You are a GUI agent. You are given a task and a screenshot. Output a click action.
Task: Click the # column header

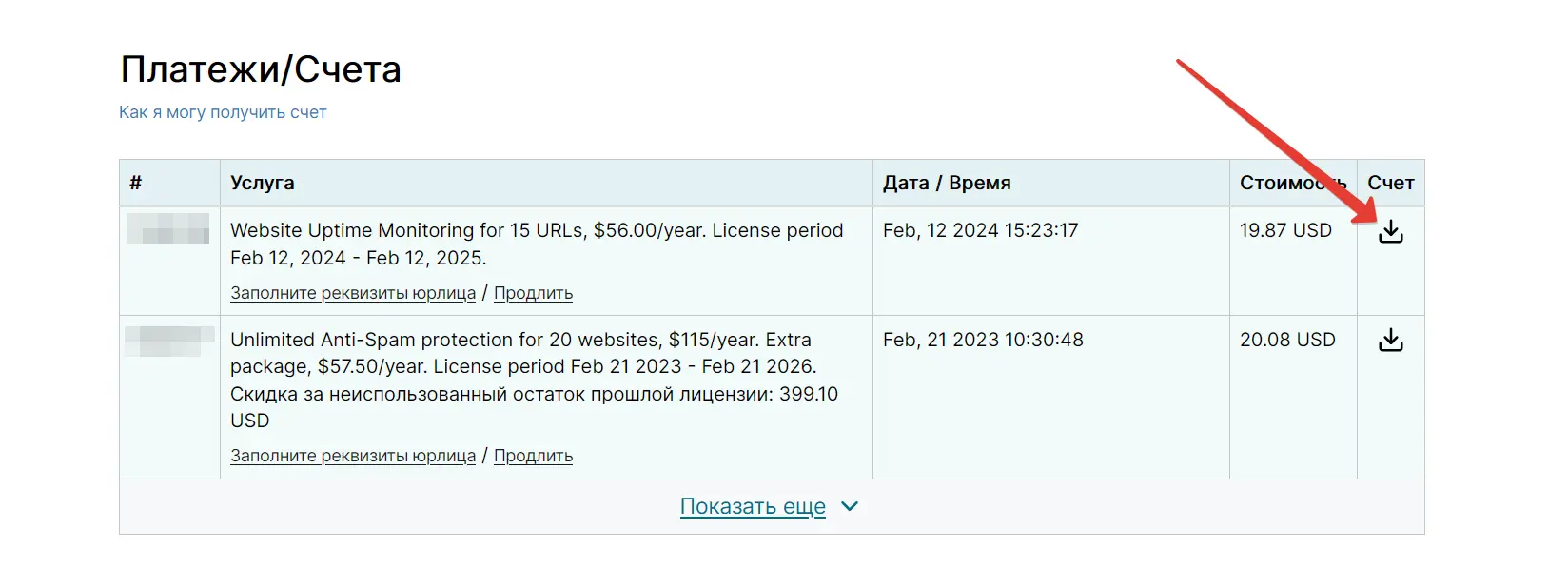point(136,183)
